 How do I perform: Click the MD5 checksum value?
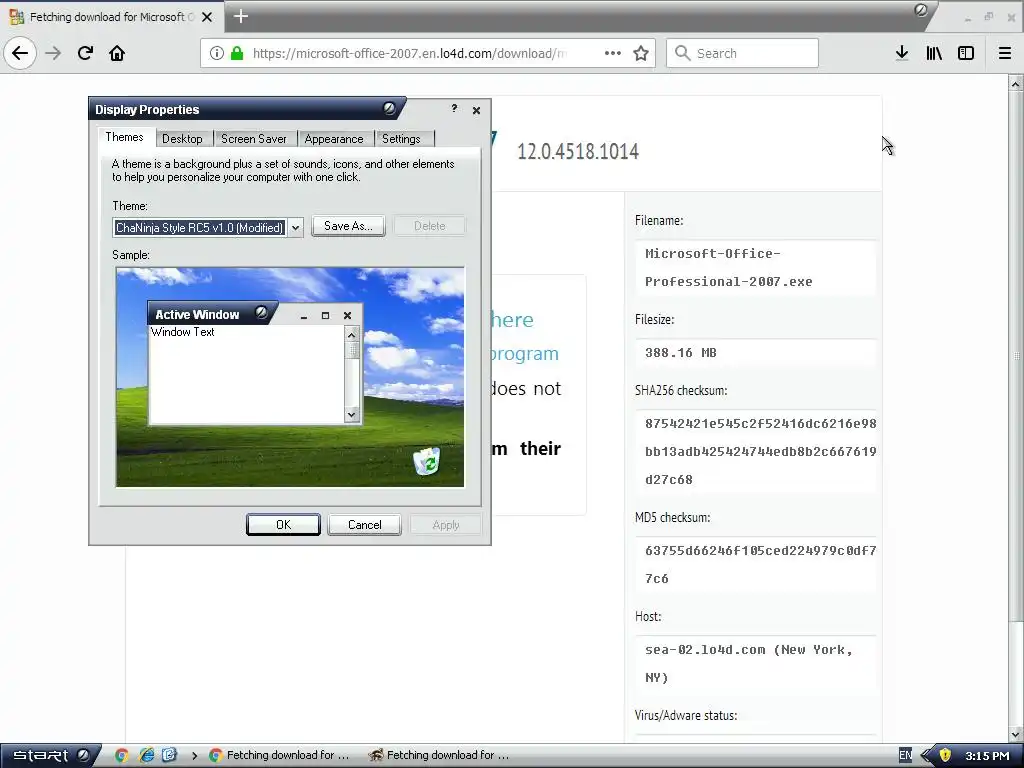[x=760, y=564]
